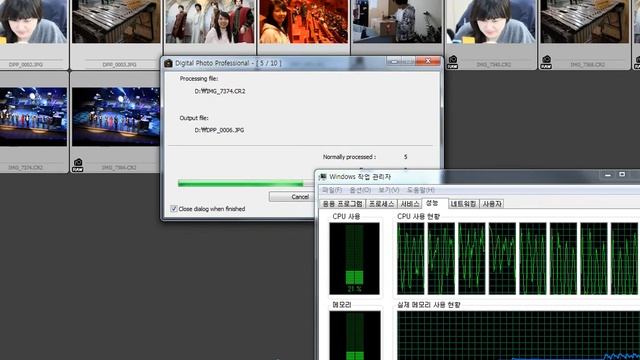Click the green conversion progress bar
640x360 pixels.
point(245,184)
